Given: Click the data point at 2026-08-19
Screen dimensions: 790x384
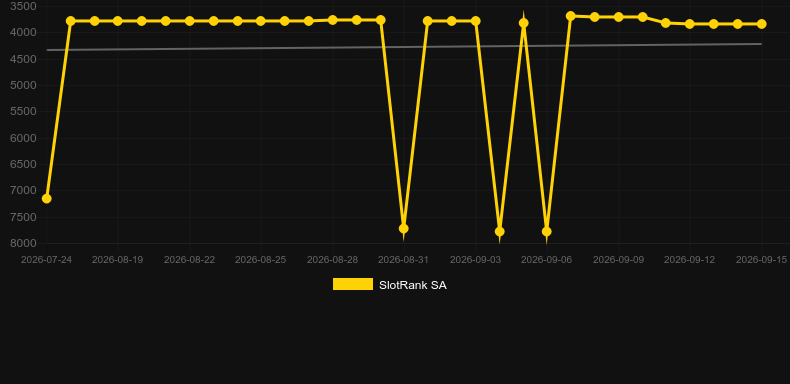Looking at the screenshot, I should point(117,21).
